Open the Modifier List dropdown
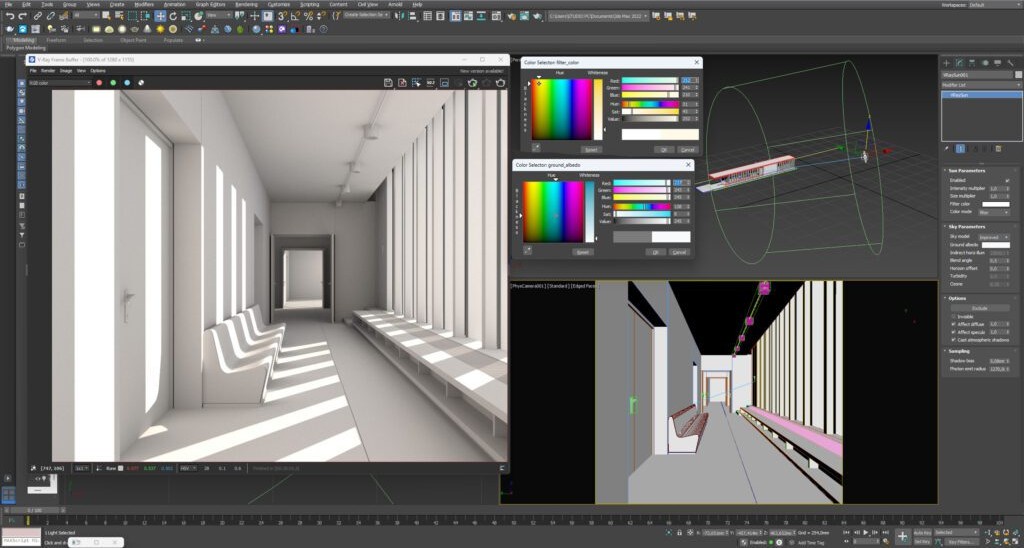Screen dimensions: 1024x548 (981, 85)
